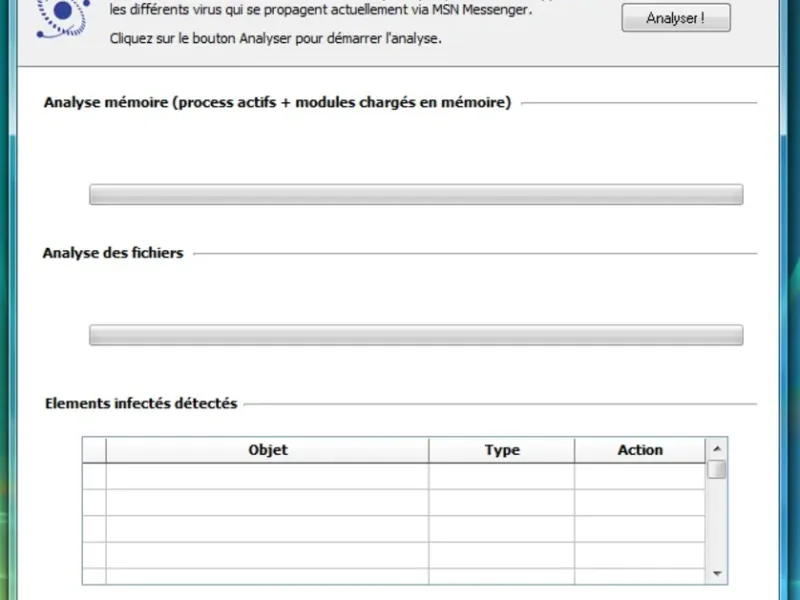Click the "Analyse des fichiers" section label
Viewport: 800px width, 600px height.
coord(113,253)
